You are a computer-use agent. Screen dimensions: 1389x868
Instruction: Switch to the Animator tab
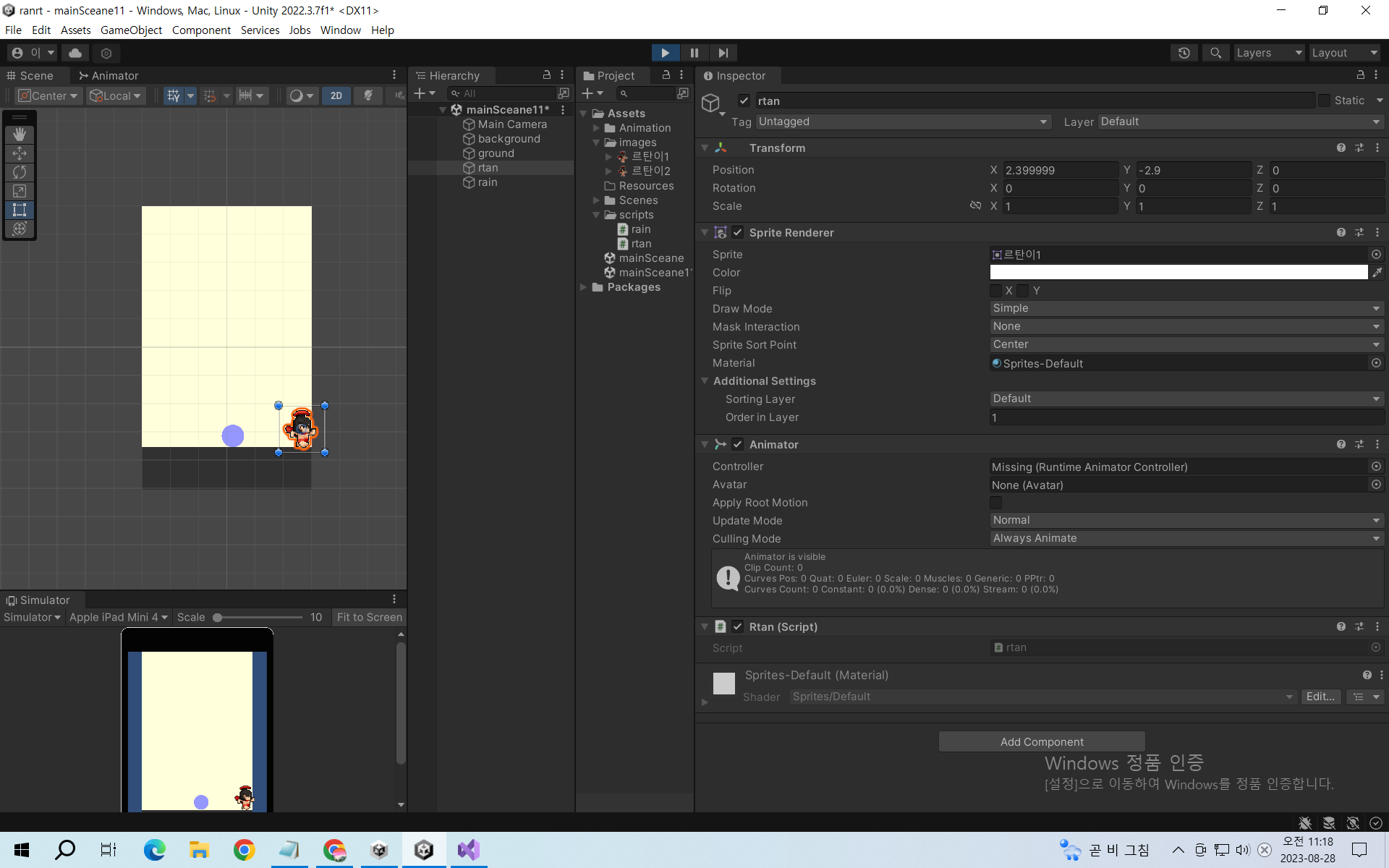(109, 75)
